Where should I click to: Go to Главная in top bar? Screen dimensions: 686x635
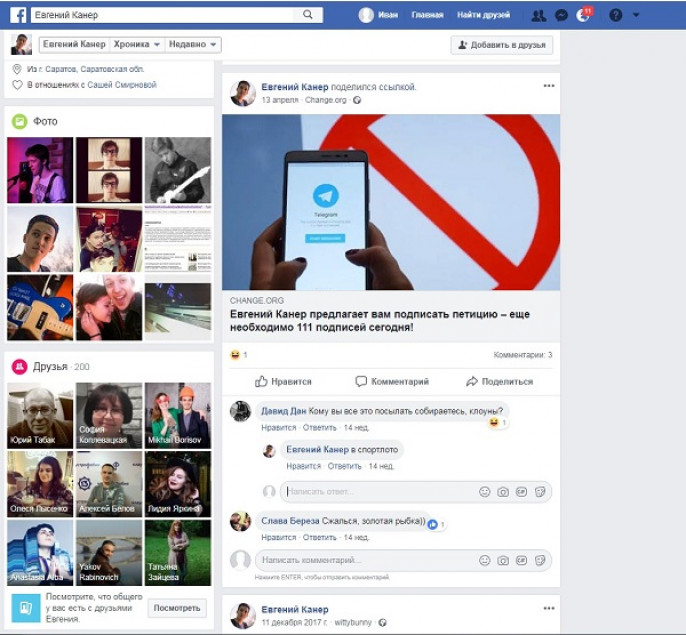click(x=427, y=15)
